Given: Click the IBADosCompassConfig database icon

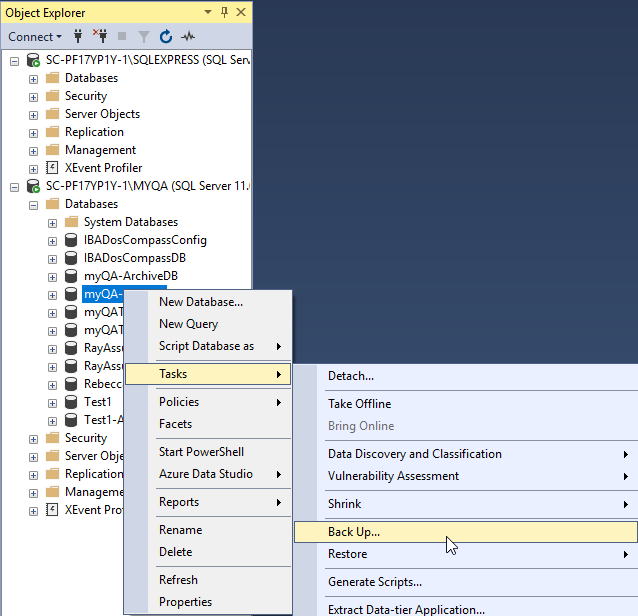Looking at the screenshot, I should pos(71,240).
